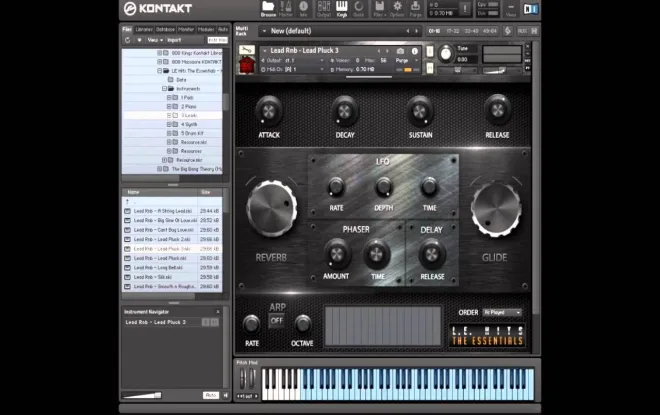
Task: Click the Tune knob in the instrument header
Action: pyautogui.click(x=445, y=54)
